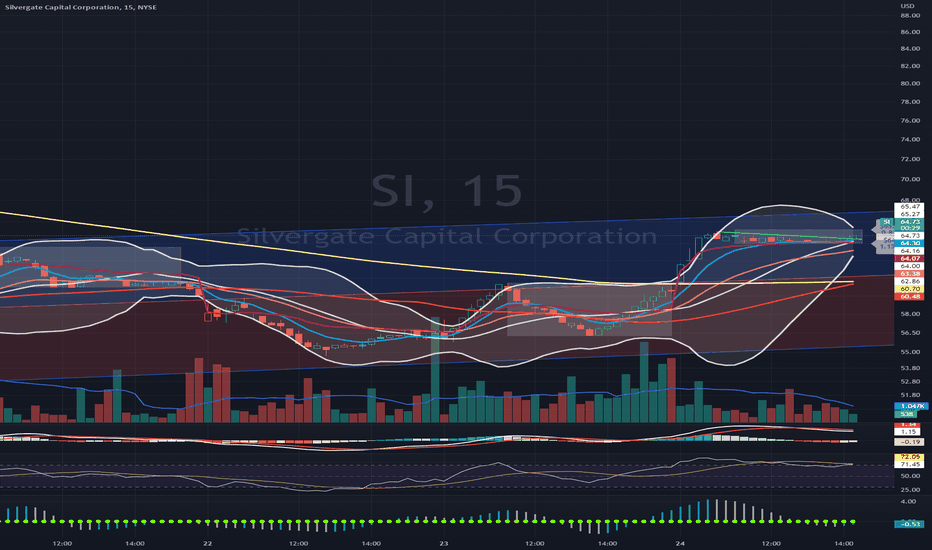Click the 51.80 price axis label
Viewport: 932px width, 550px height.
910,395
